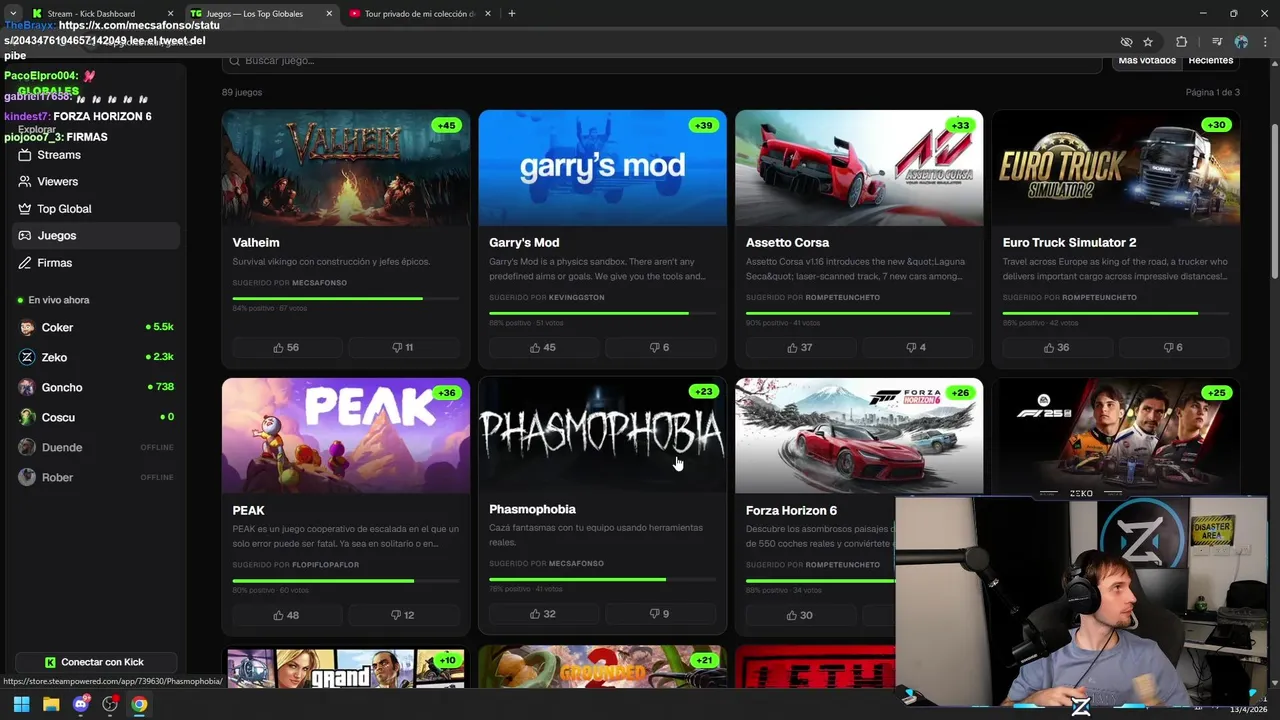Image resolution: width=1280 pixels, height=720 pixels.
Task: Close the Stream - Kick Dashboard tab
Action: pos(170,14)
